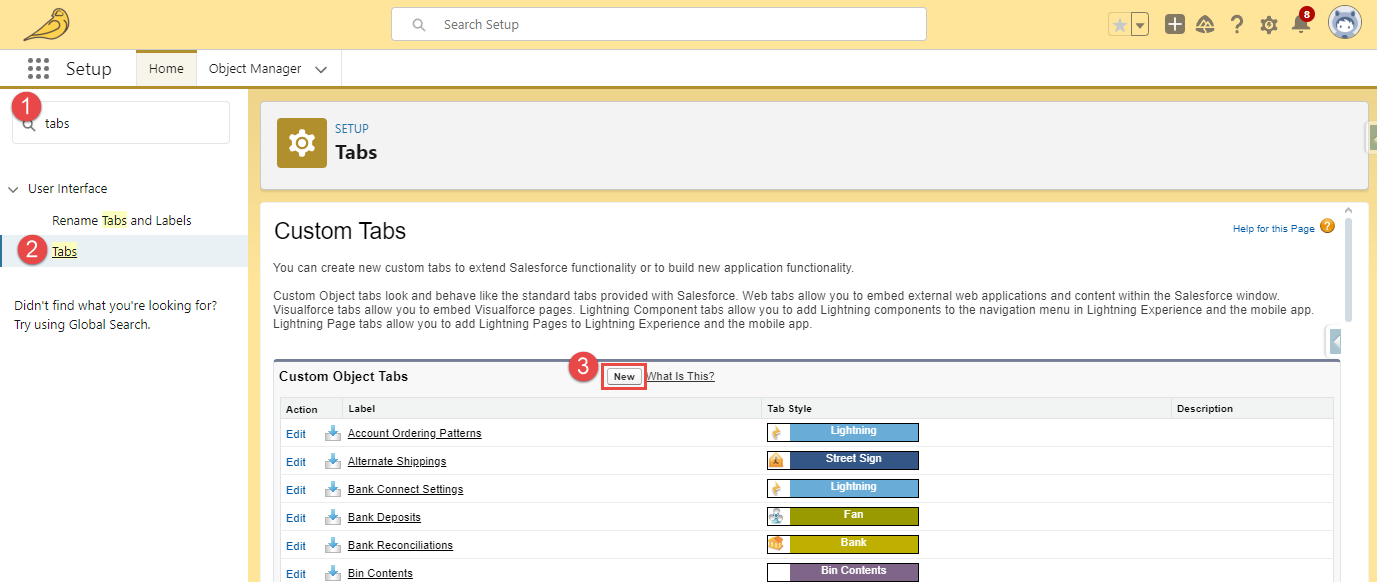This screenshot has width=1377, height=582.
Task: Open the Alternate Shippings label link
Action: coord(397,462)
